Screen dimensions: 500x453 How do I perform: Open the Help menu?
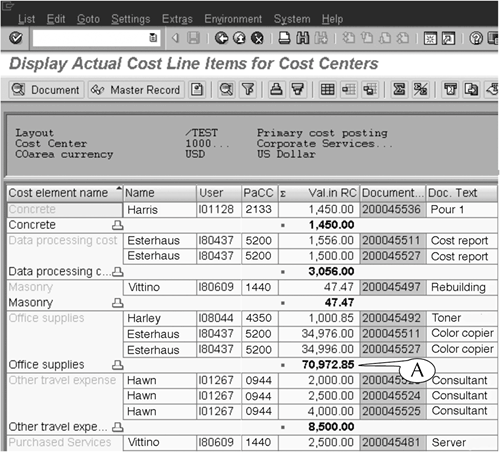pos(332,19)
